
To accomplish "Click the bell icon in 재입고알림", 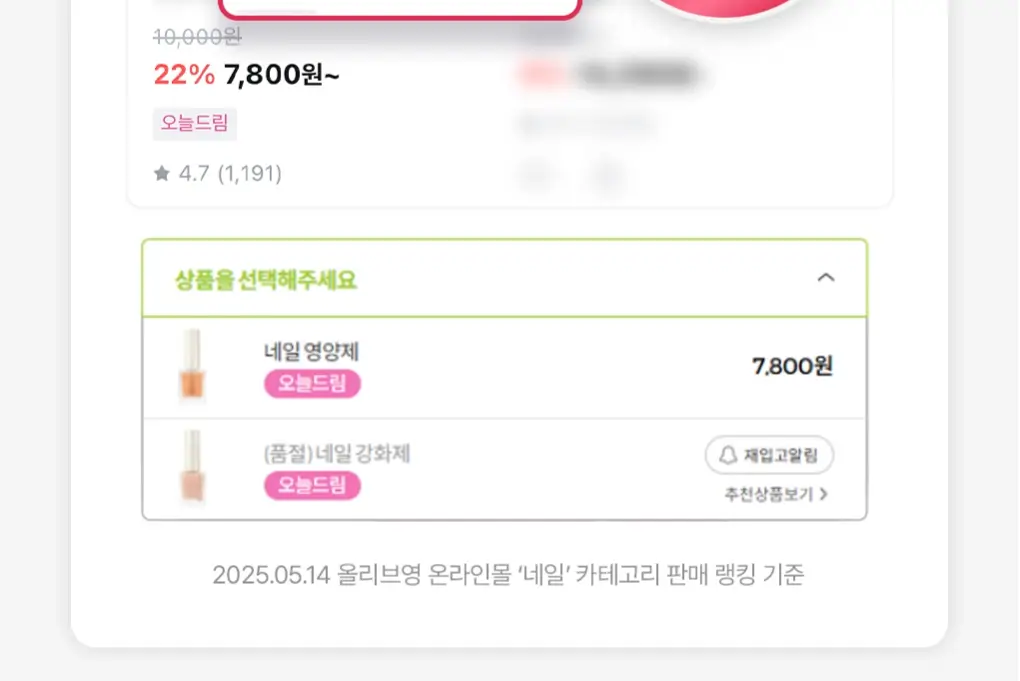I will (728, 455).
